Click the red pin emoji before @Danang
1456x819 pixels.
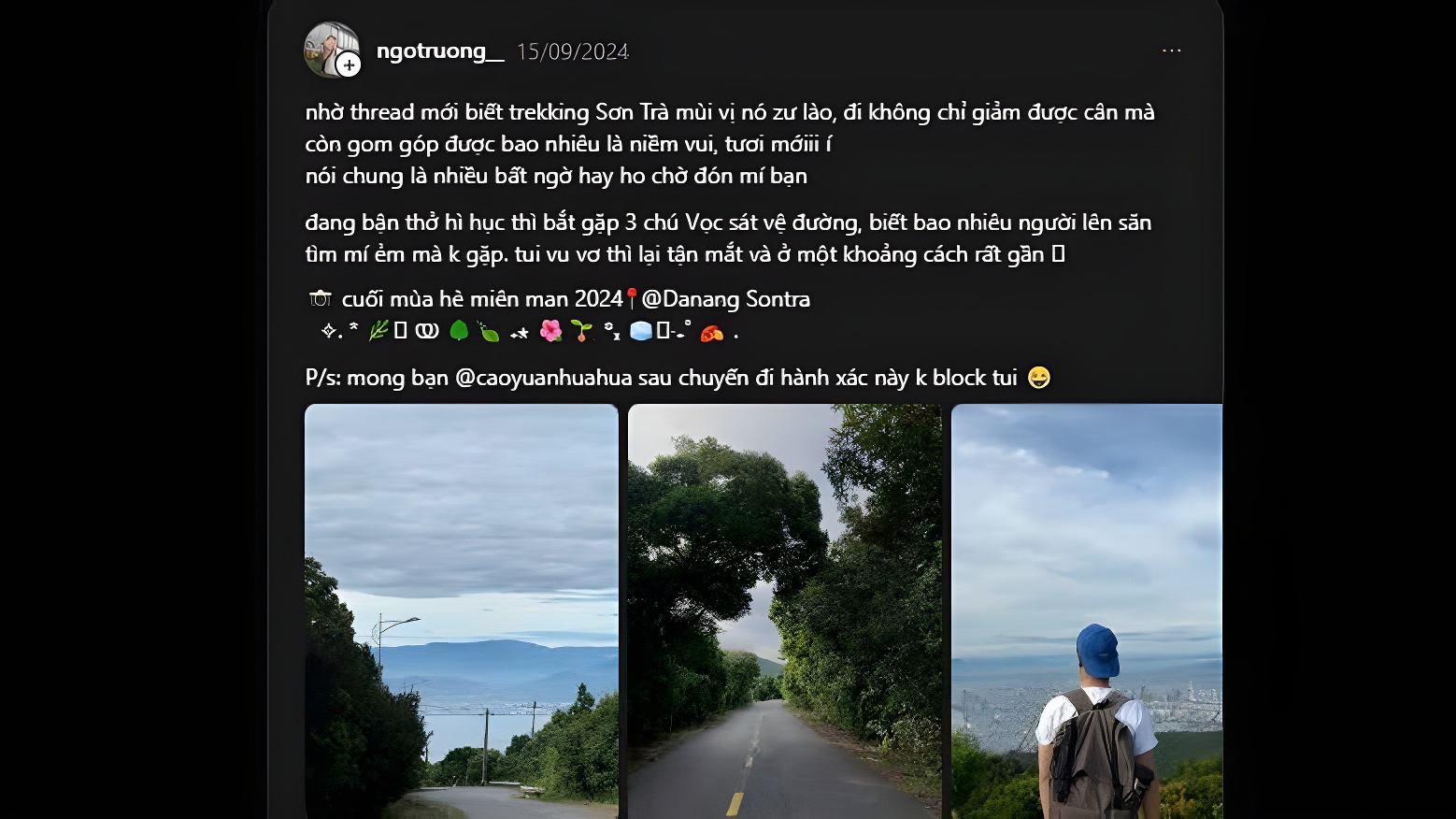point(632,299)
